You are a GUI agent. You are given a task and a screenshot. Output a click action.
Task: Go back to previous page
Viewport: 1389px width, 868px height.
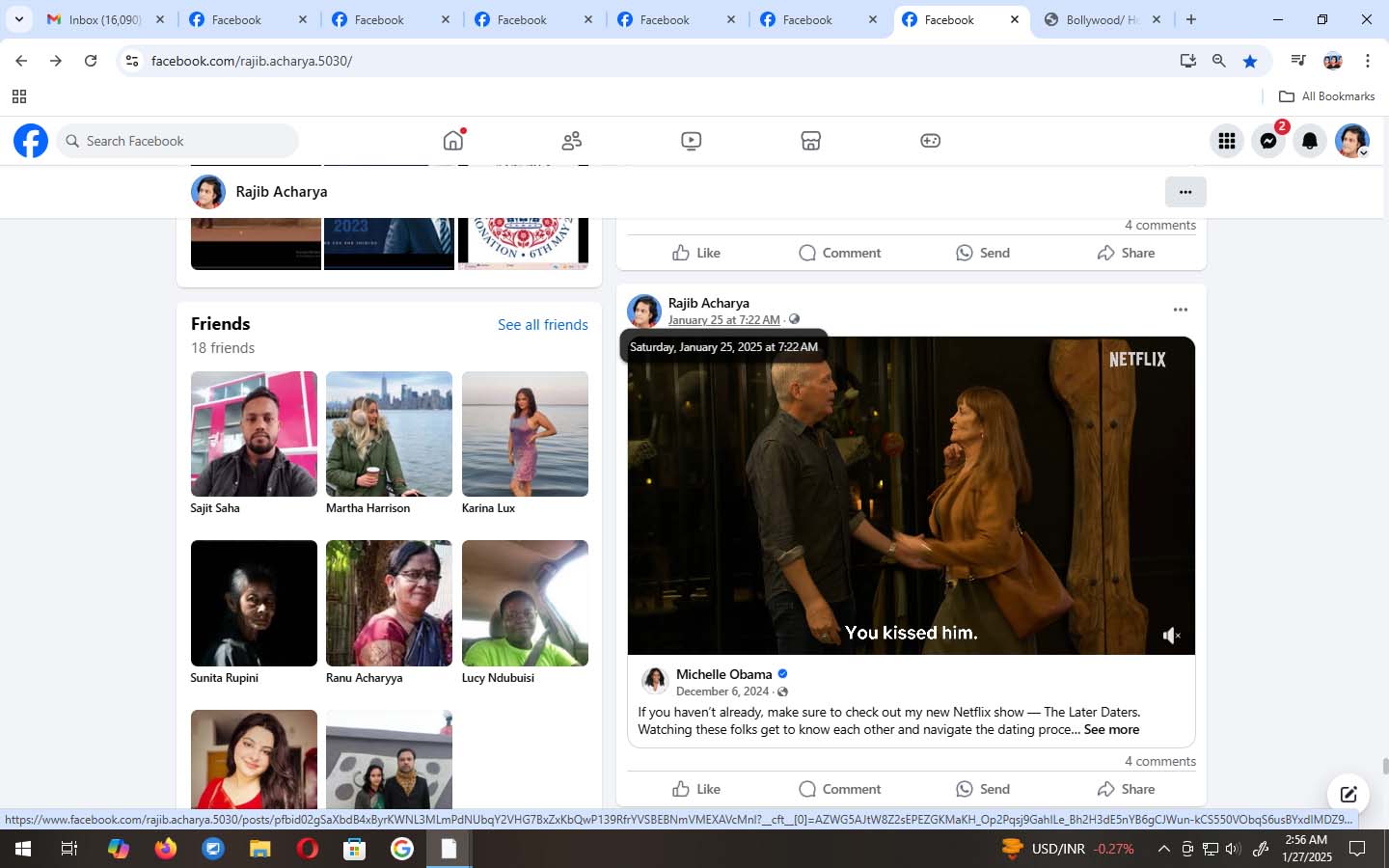[21, 61]
